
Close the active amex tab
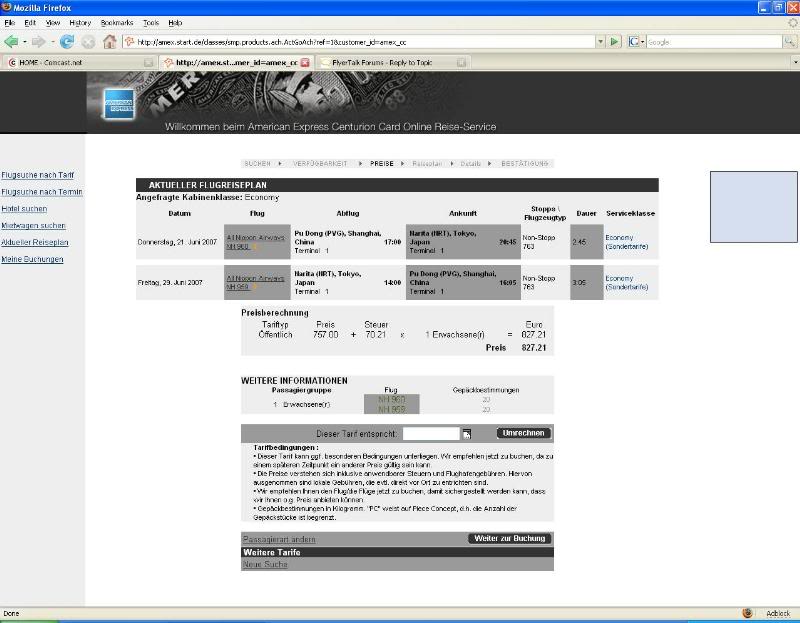306,62
